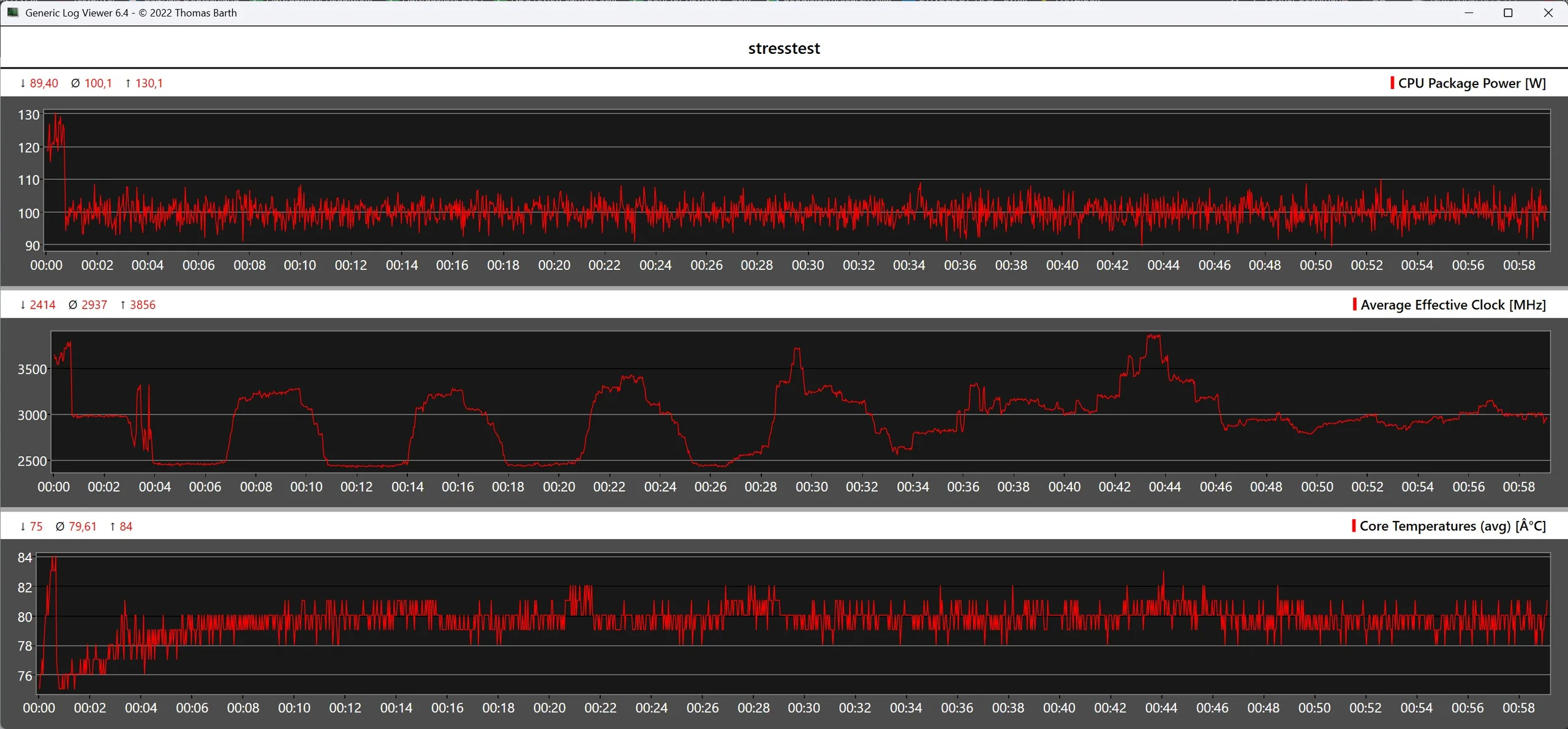Click the maximum clock value 3856

click(x=142, y=305)
